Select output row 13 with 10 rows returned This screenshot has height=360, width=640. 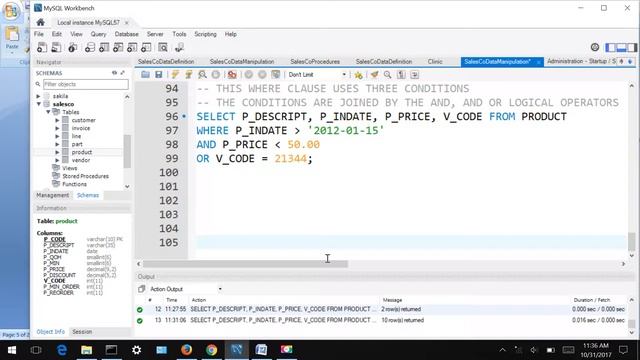(x=382, y=320)
